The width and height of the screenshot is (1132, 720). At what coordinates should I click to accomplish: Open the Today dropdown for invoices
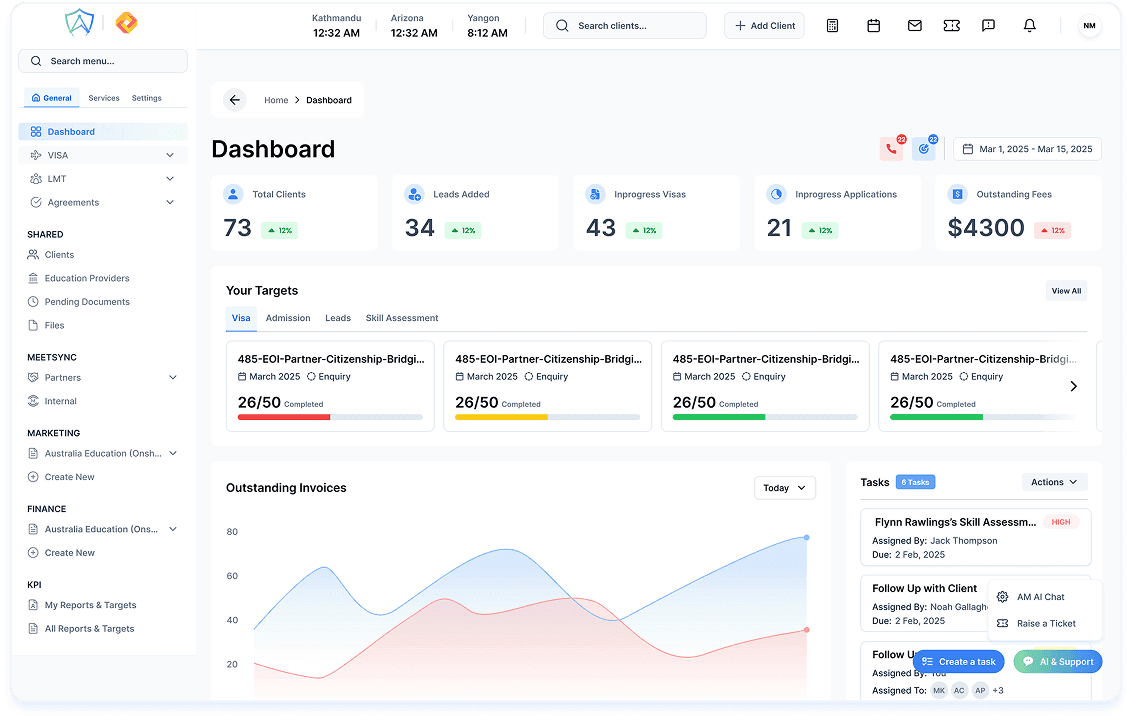[x=785, y=488]
